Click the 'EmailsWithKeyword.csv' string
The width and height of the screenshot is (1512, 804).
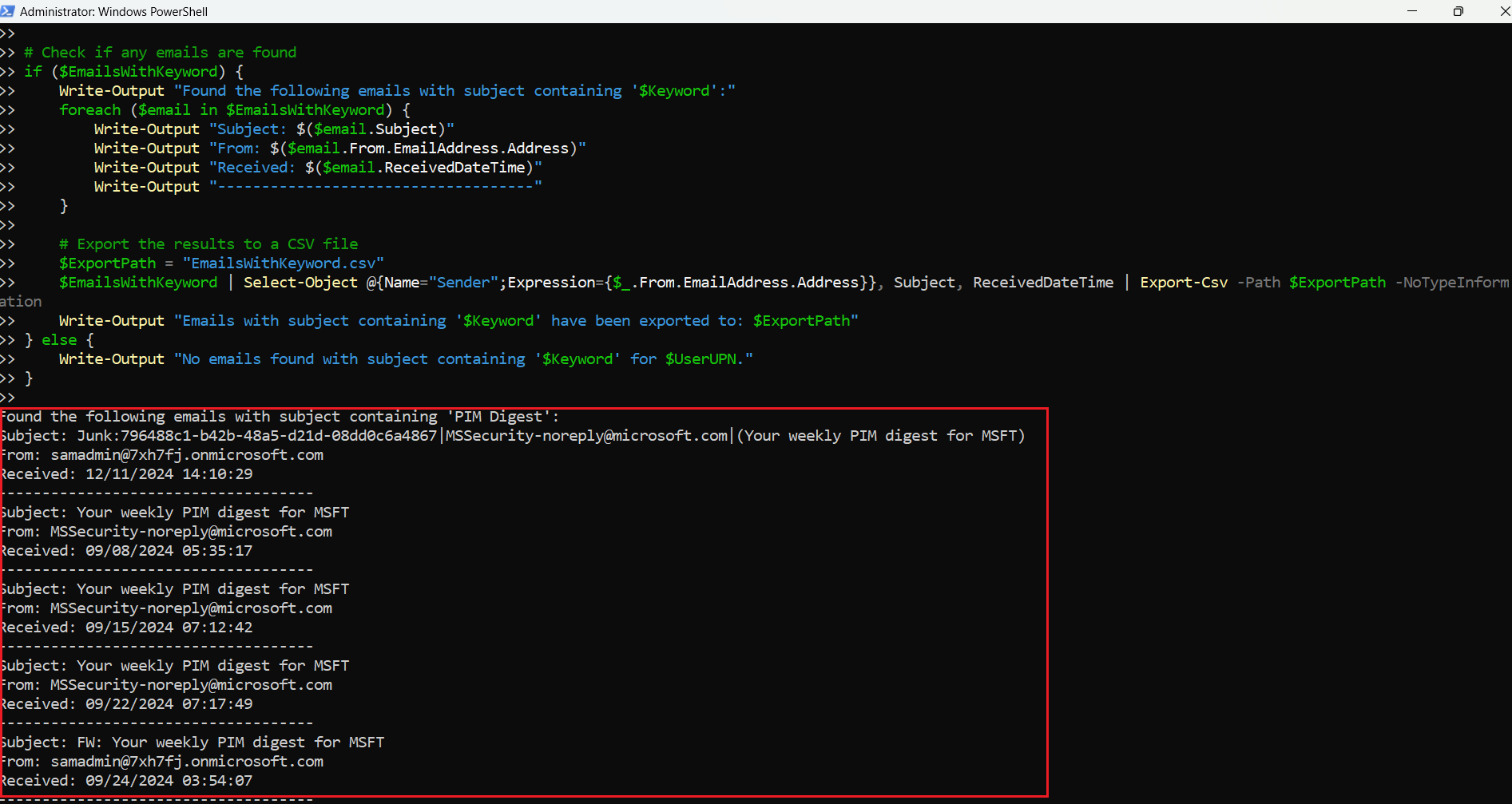click(x=284, y=263)
